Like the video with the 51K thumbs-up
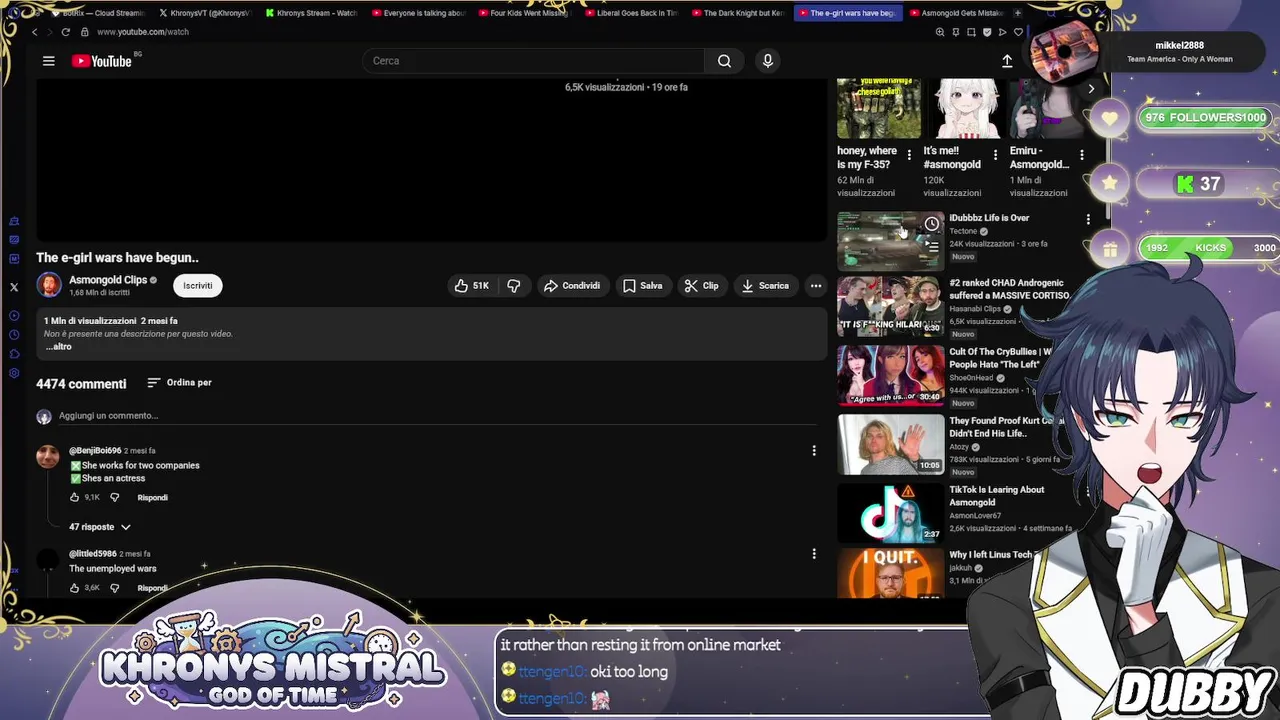Image resolution: width=1280 pixels, height=720 pixels. pyautogui.click(x=471, y=286)
